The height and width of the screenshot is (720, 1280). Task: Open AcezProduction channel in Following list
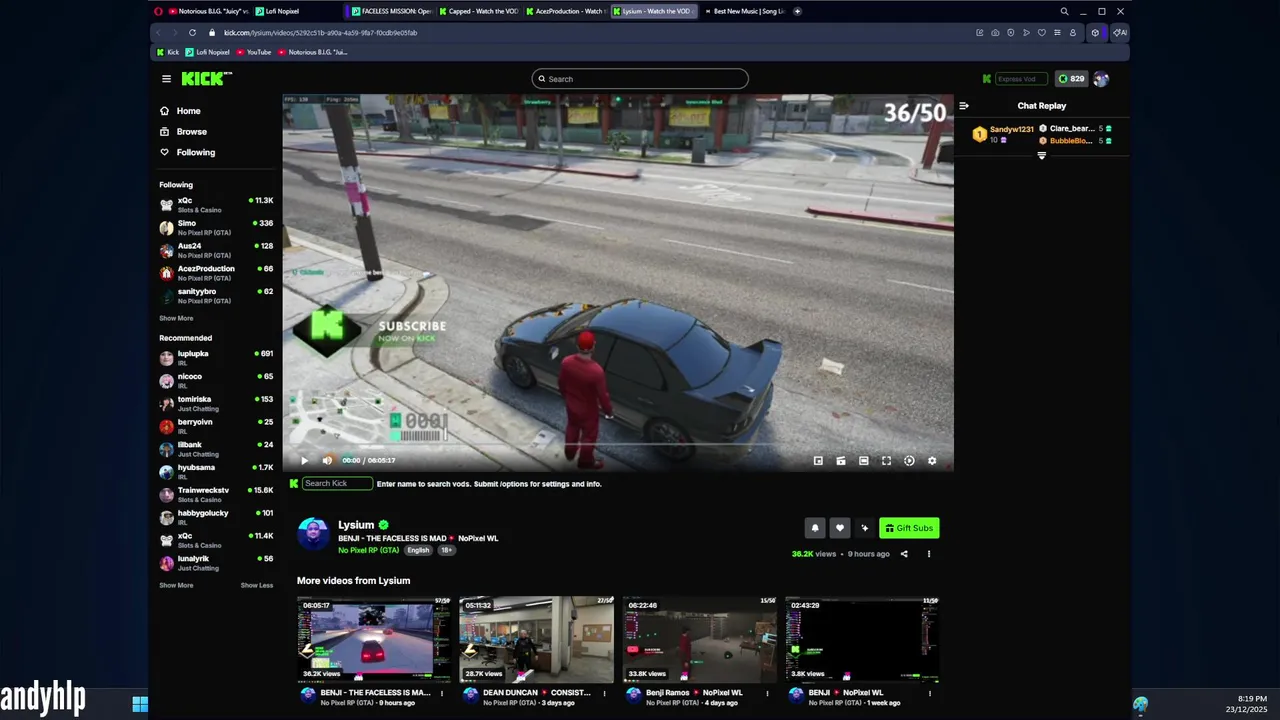(x=215, y=273)
